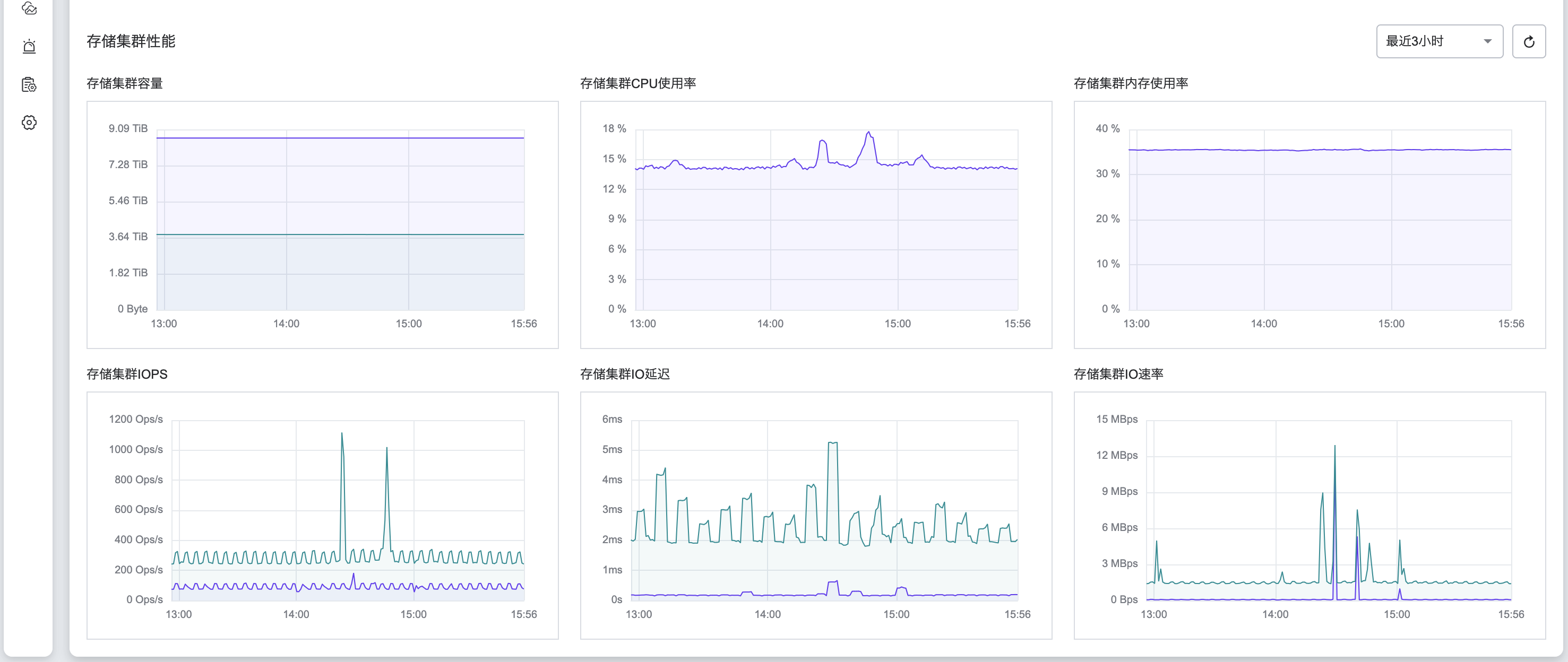Click the 0 Byte axis label

pos(133,309)
